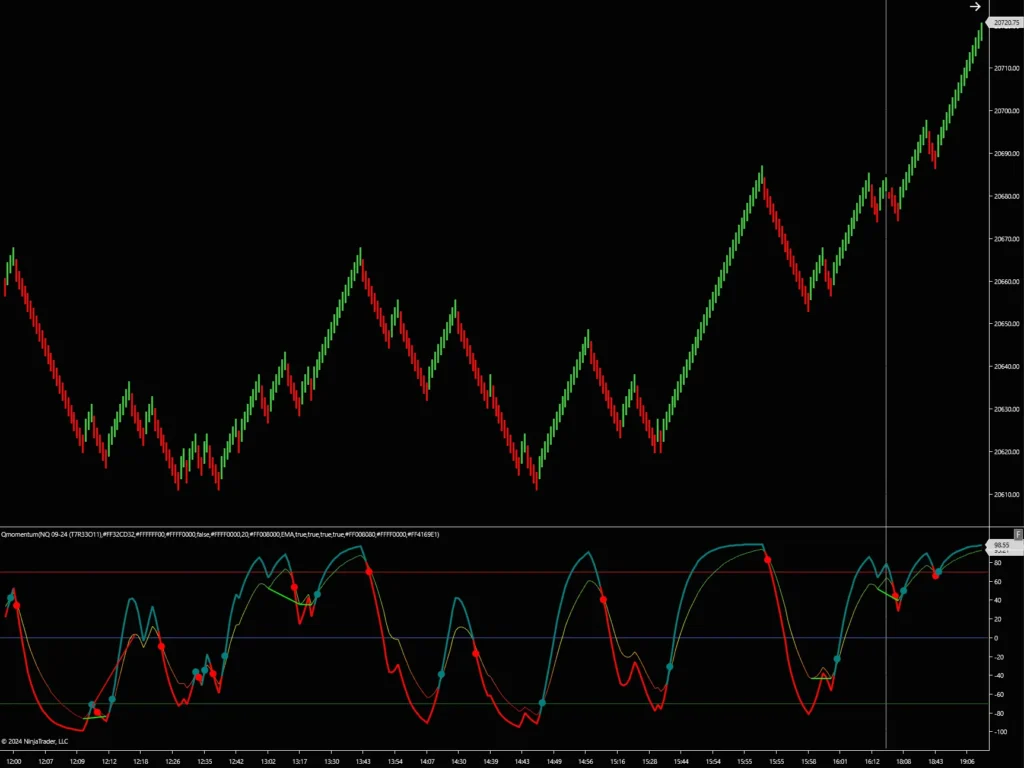Click the teal signal dot above the 16:01 label
The height and width of the screenshot is (768, 1024).
coord(837,659)
